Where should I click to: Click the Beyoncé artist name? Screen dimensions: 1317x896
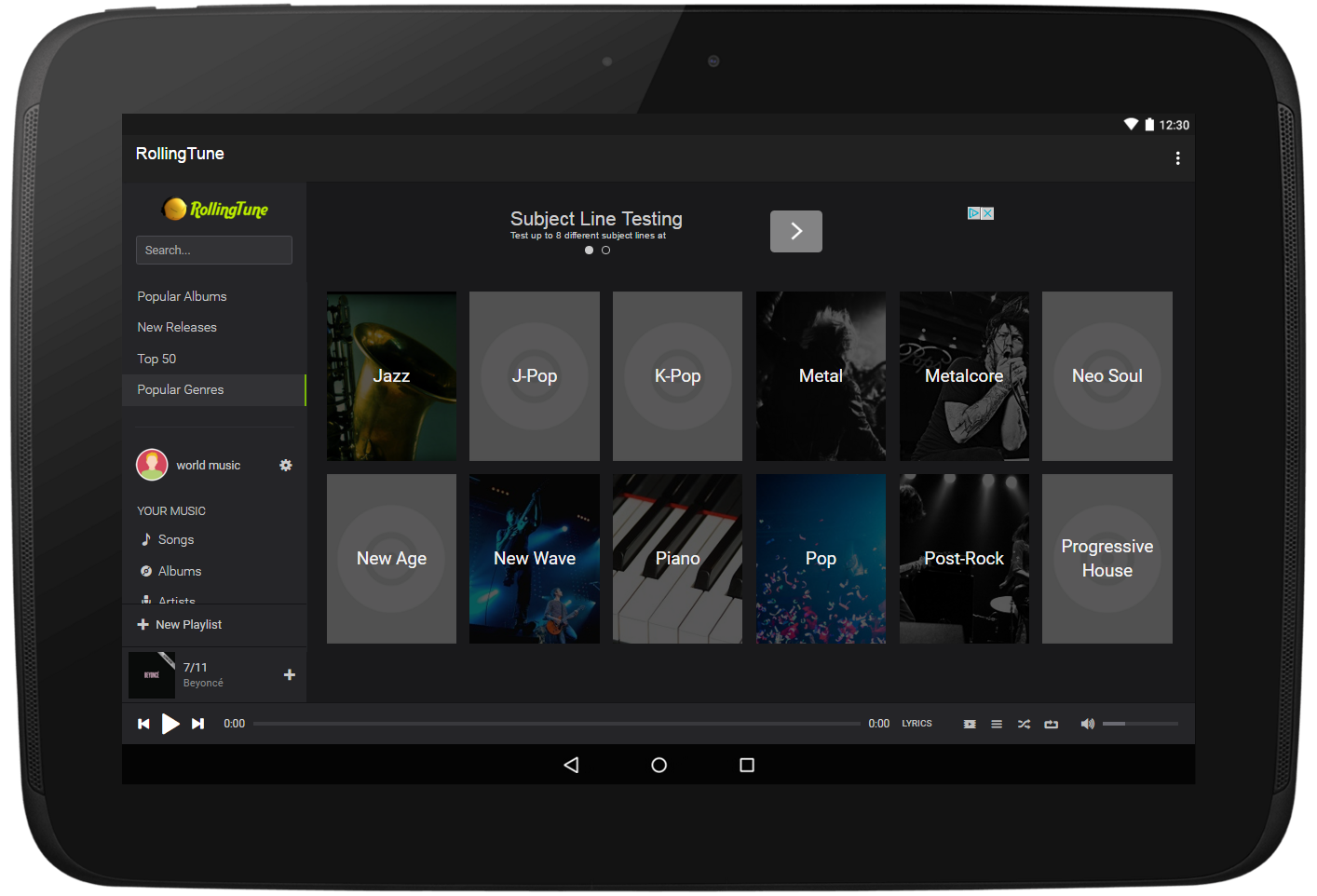click(x=203, y=683)
